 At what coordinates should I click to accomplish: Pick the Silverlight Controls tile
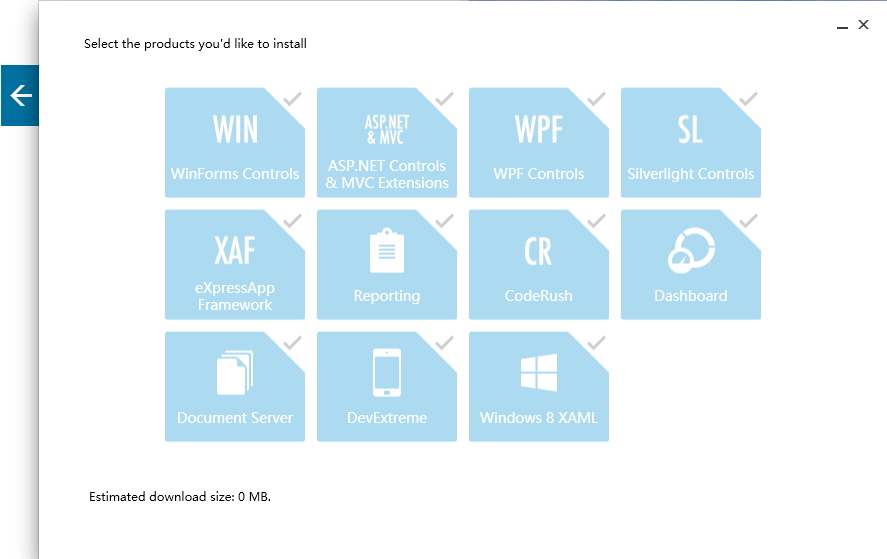coord(690,143)
